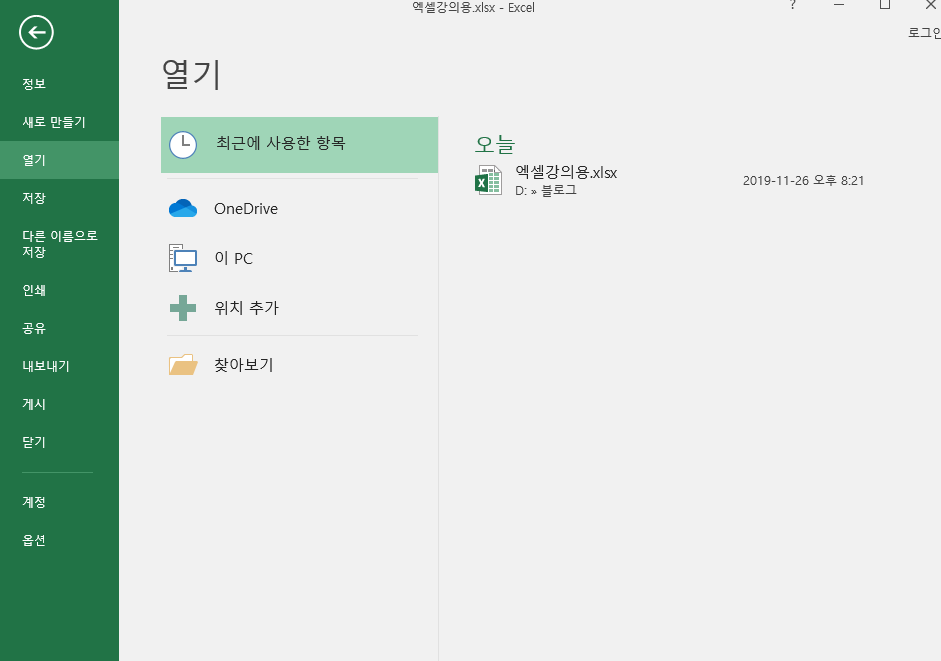941x661 pixels.
Task: Select the 이 PC label
Action: click(233, 259)
